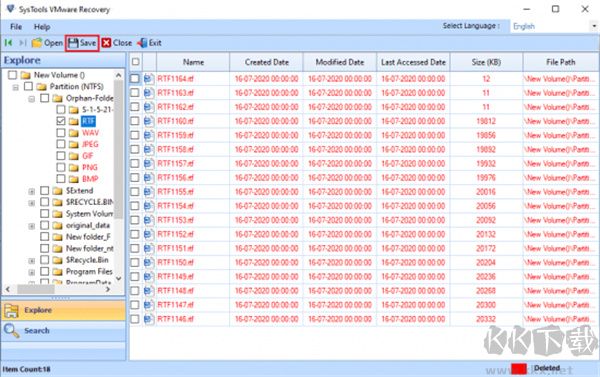Select the S-1-5-21 folder in tree

[97, 110]
